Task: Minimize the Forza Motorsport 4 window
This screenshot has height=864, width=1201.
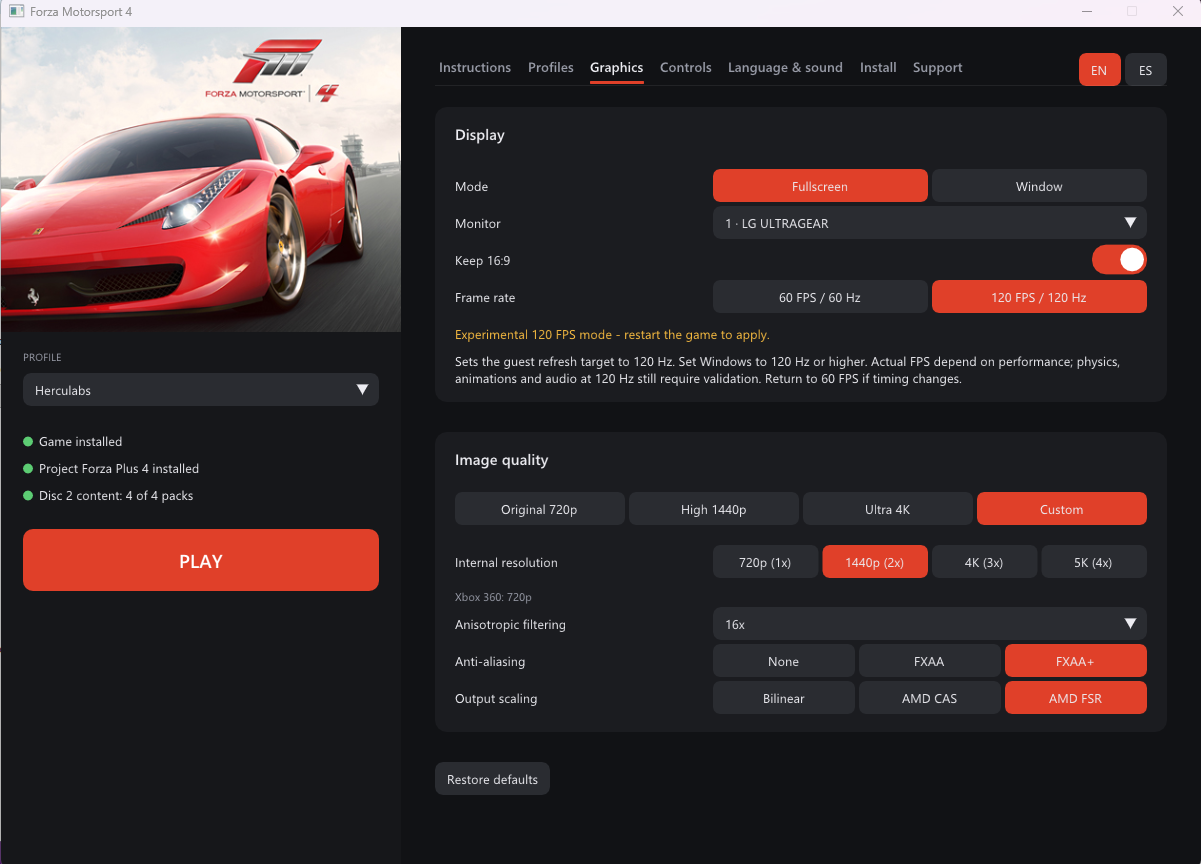Action: (1087, 12)
